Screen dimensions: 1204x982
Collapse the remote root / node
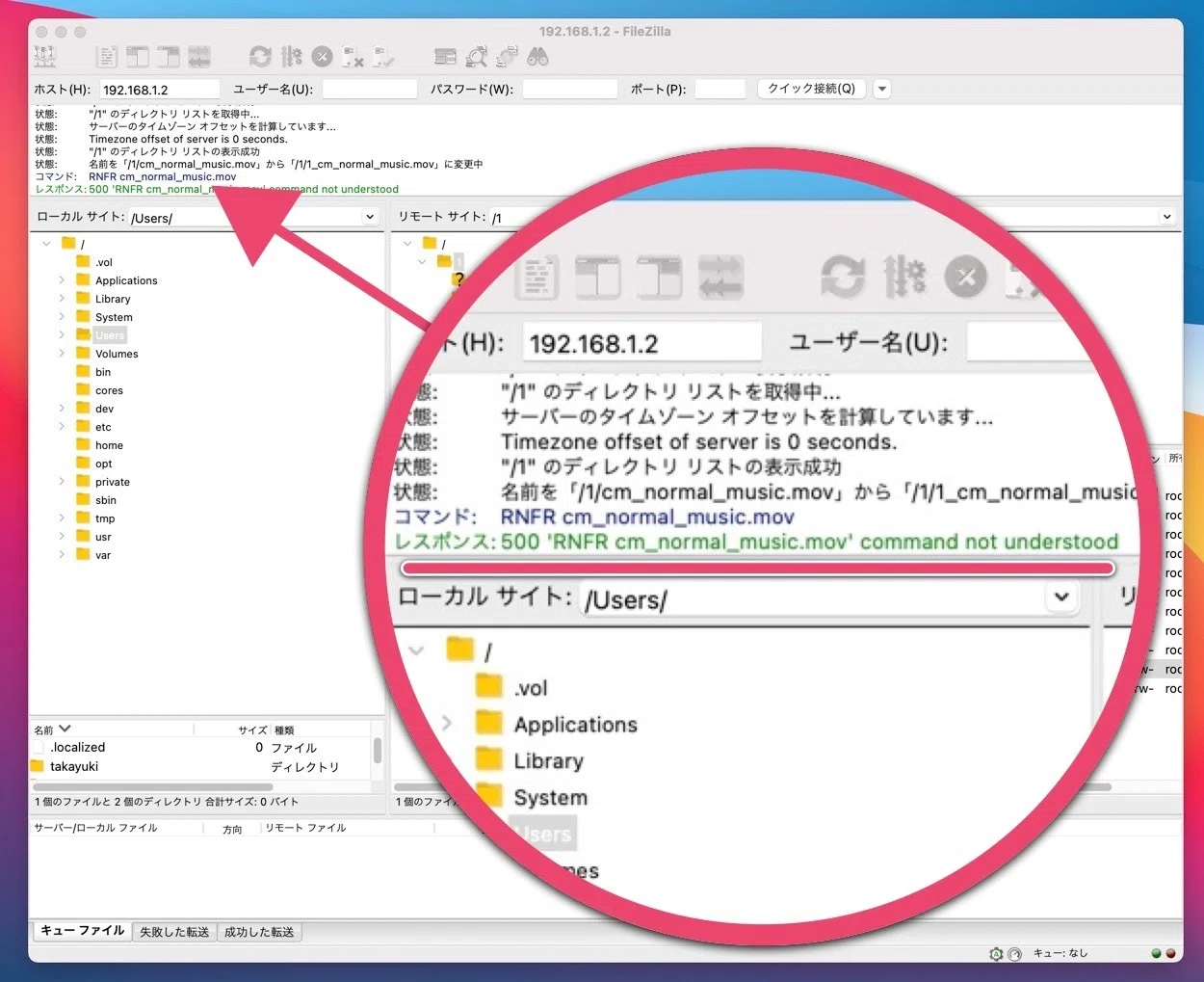click(x=406, y=244)
